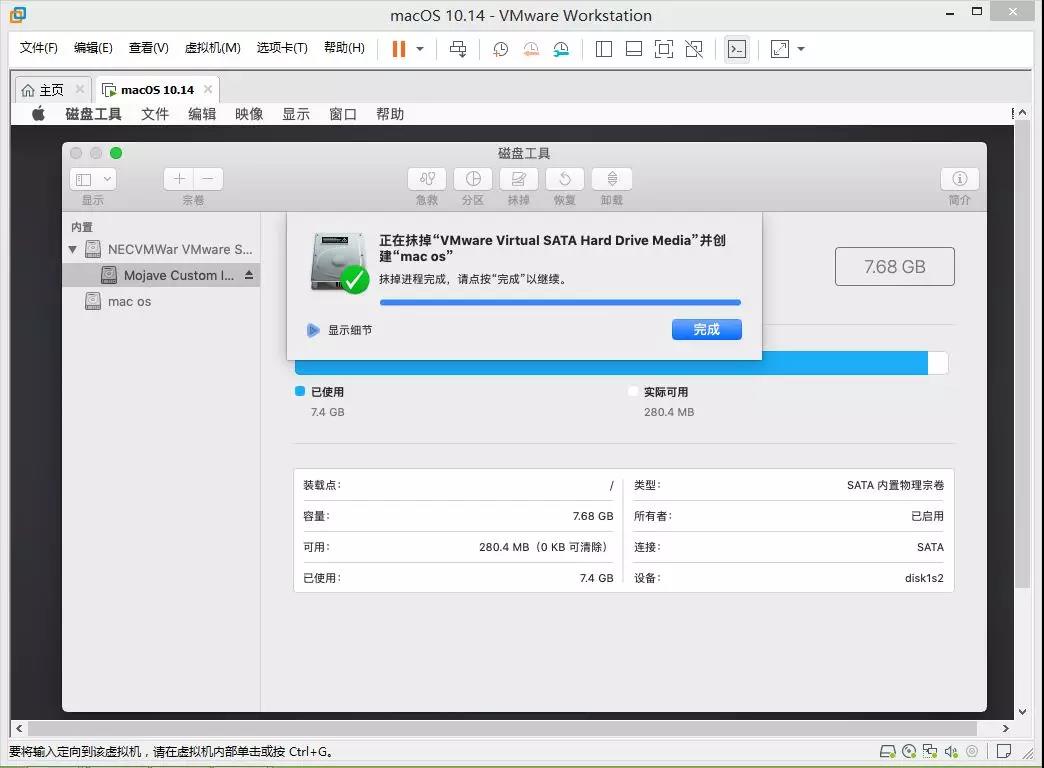Eject the Mojave Custom volume

click(249, 275)
